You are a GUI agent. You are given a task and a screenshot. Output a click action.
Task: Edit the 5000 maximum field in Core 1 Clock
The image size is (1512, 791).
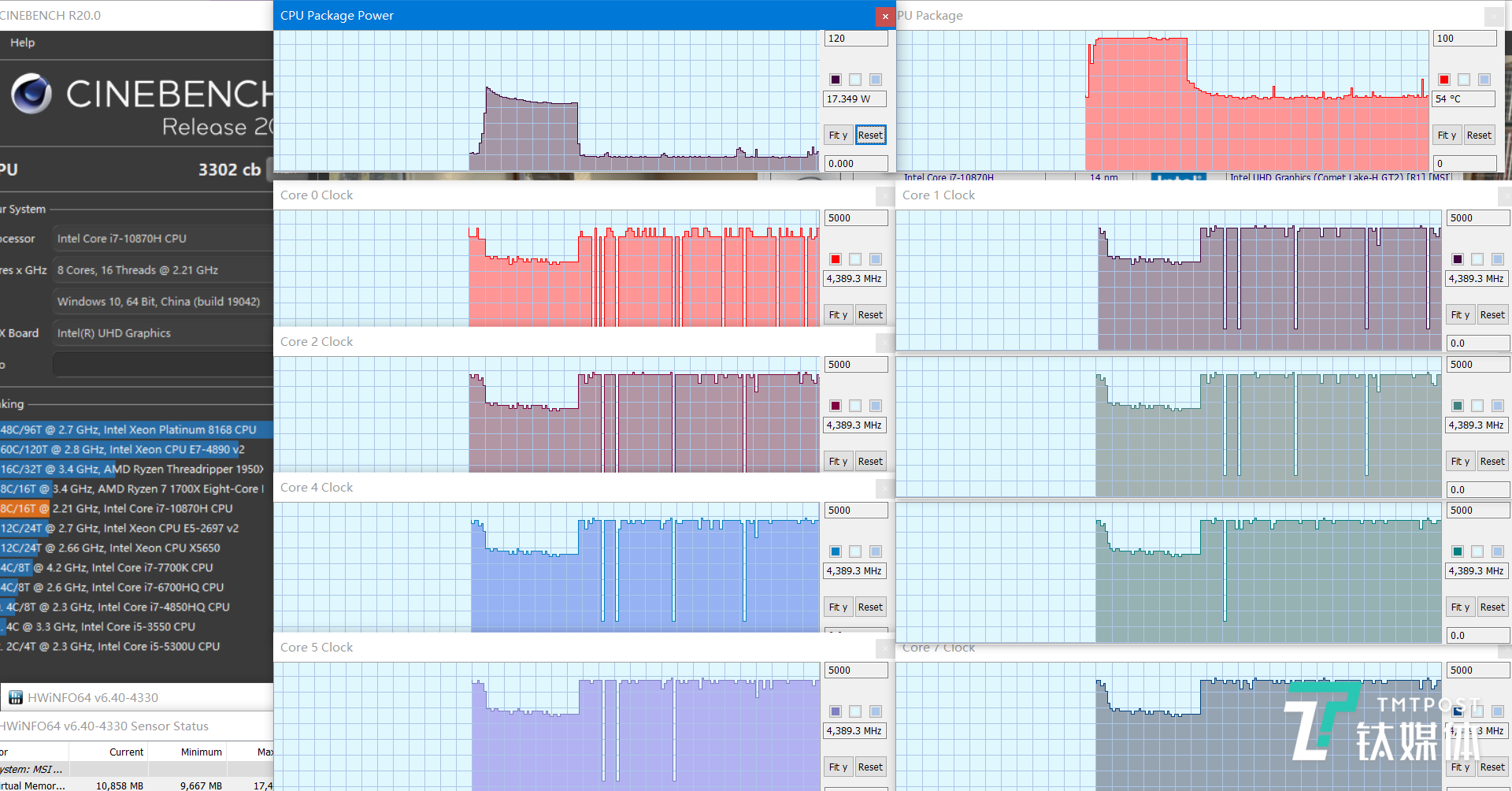coord(1478,218)
